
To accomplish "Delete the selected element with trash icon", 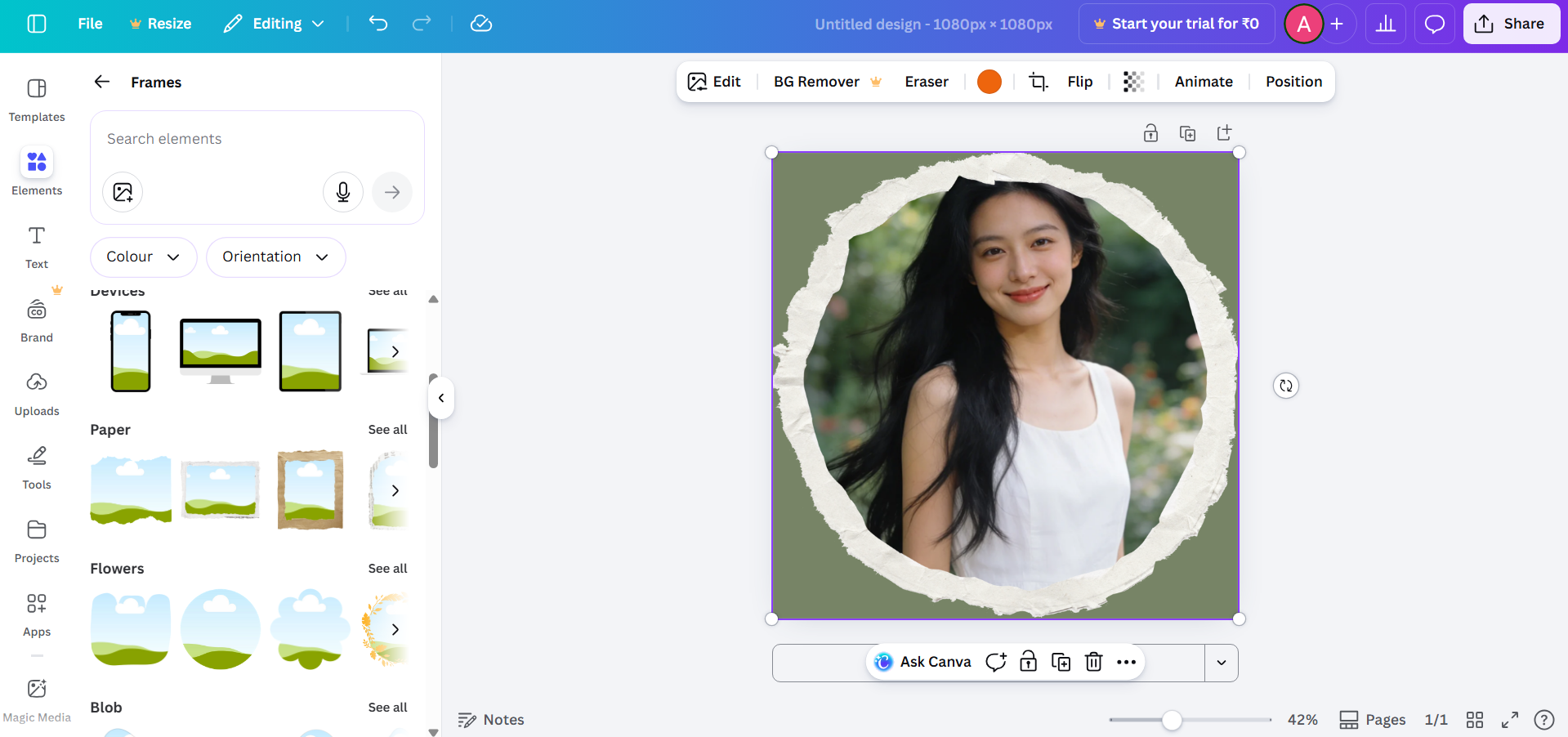I will tap(1094, 662).
